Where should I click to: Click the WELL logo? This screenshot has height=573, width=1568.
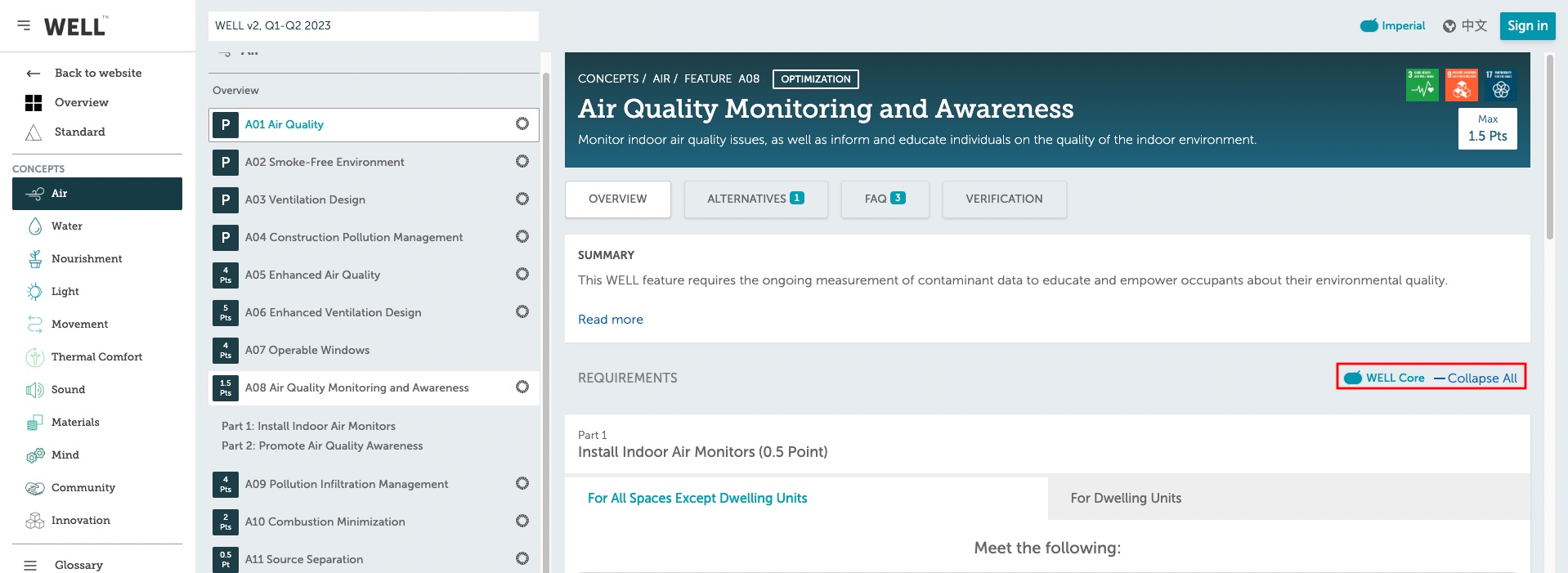click(x=75, y=26)
